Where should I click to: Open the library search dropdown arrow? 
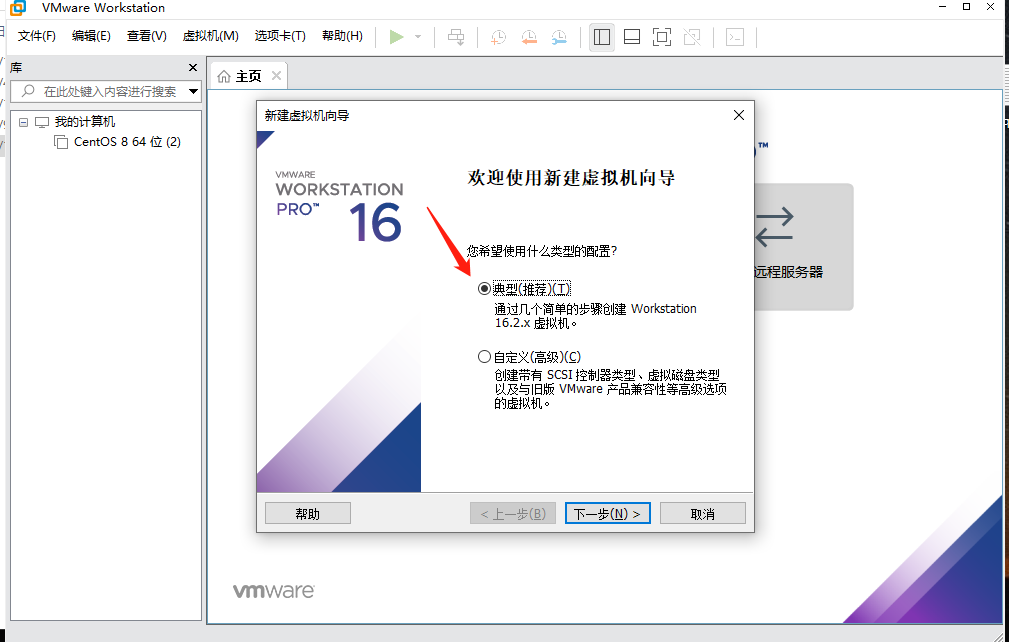pos(193,91)
